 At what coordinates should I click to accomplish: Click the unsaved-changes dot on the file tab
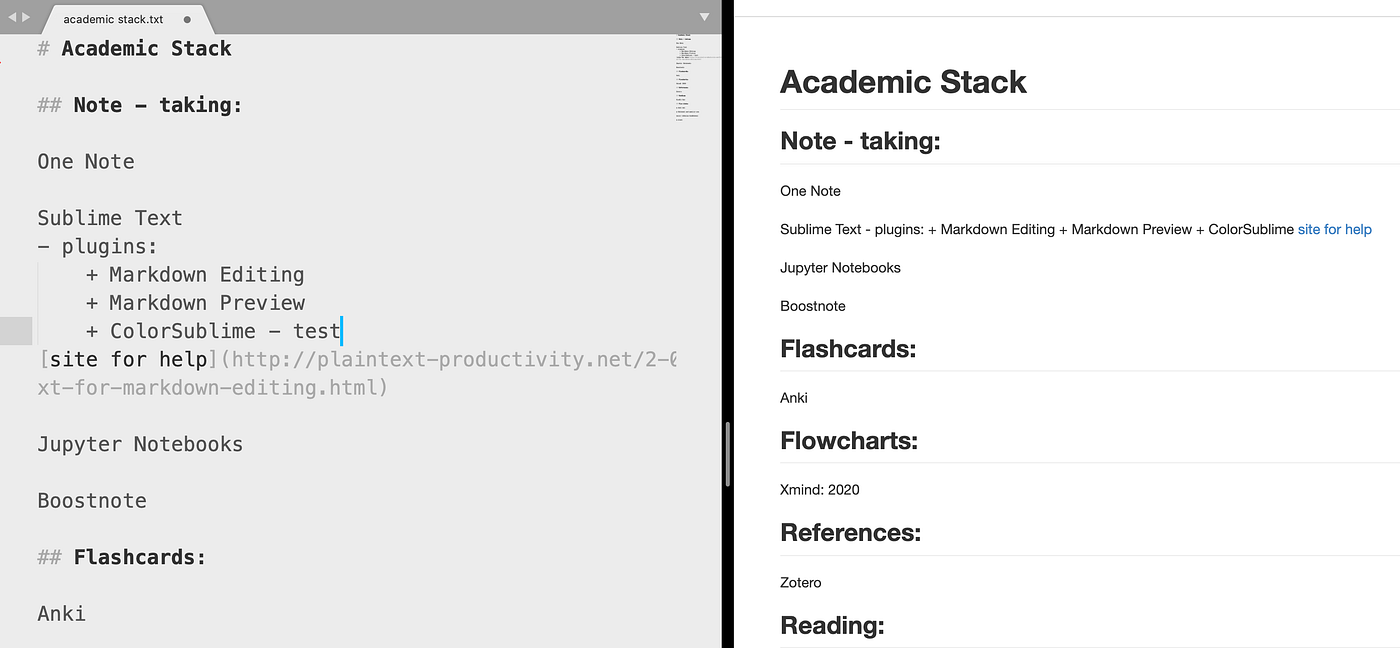pyautogui.click(x=186, y=17)
